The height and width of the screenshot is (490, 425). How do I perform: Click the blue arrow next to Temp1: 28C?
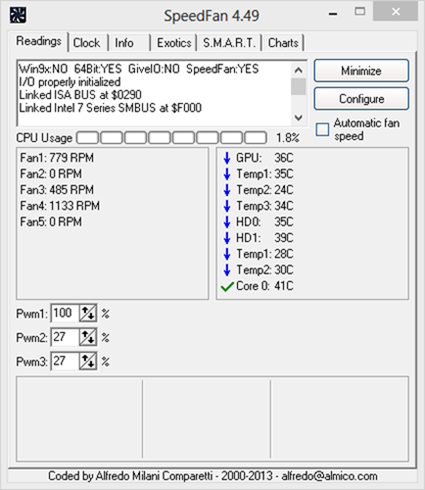(227, 254)
